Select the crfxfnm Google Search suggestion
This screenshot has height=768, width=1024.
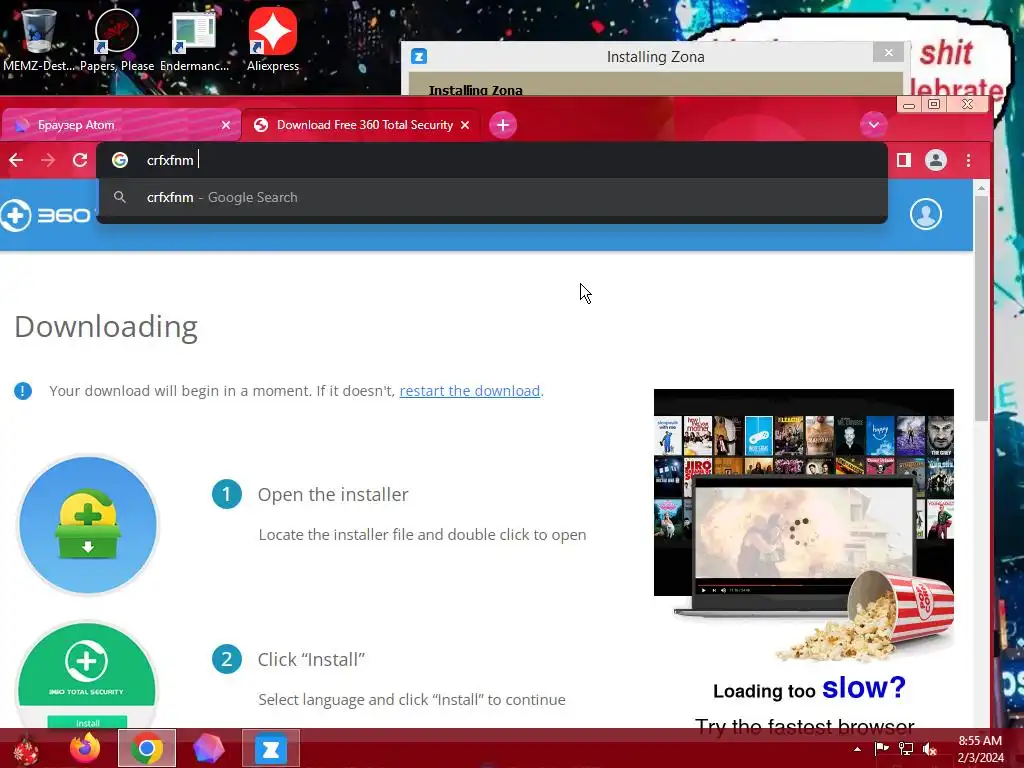click(492, 197)
